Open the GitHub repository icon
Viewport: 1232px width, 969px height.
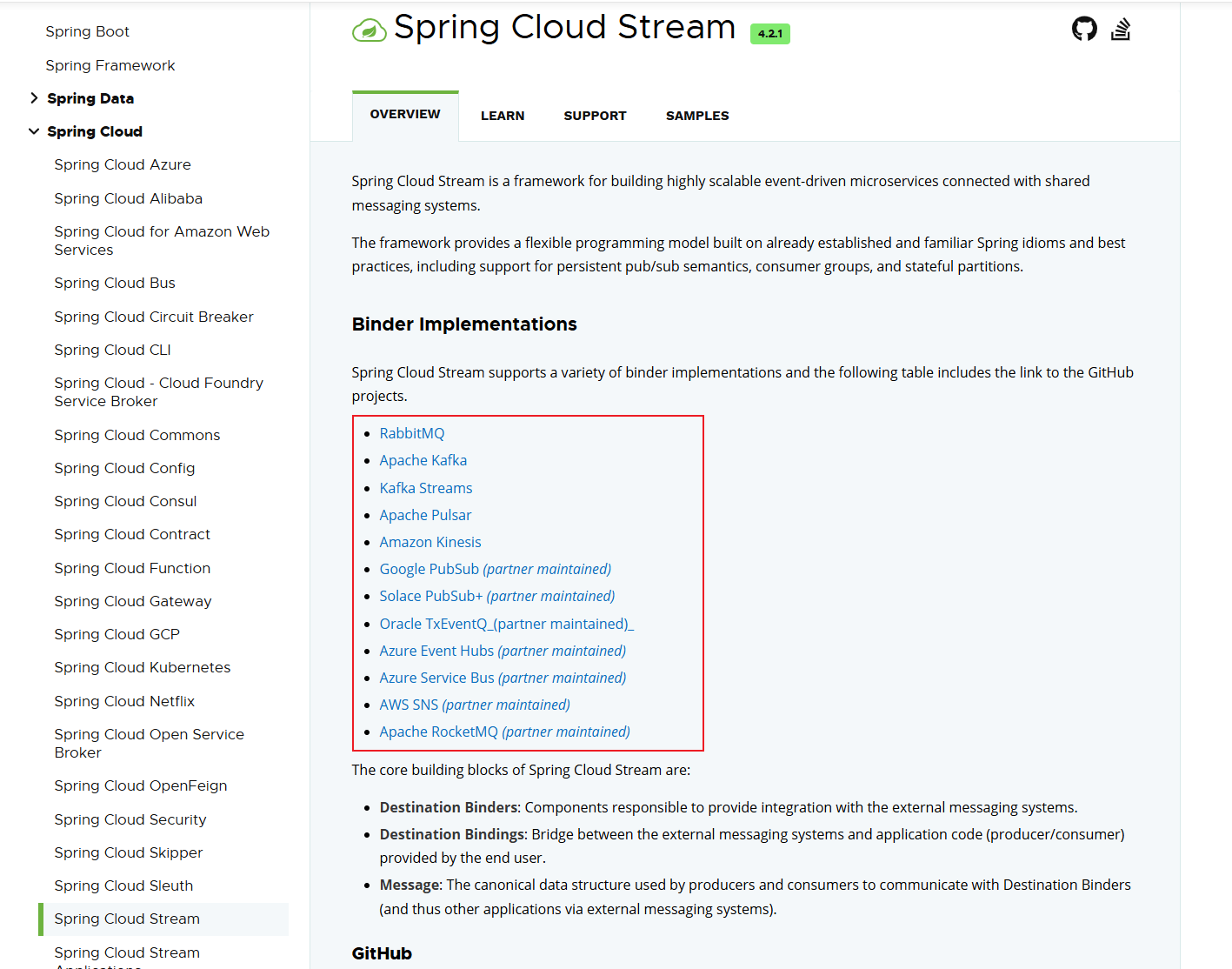tap(1084, 29)
